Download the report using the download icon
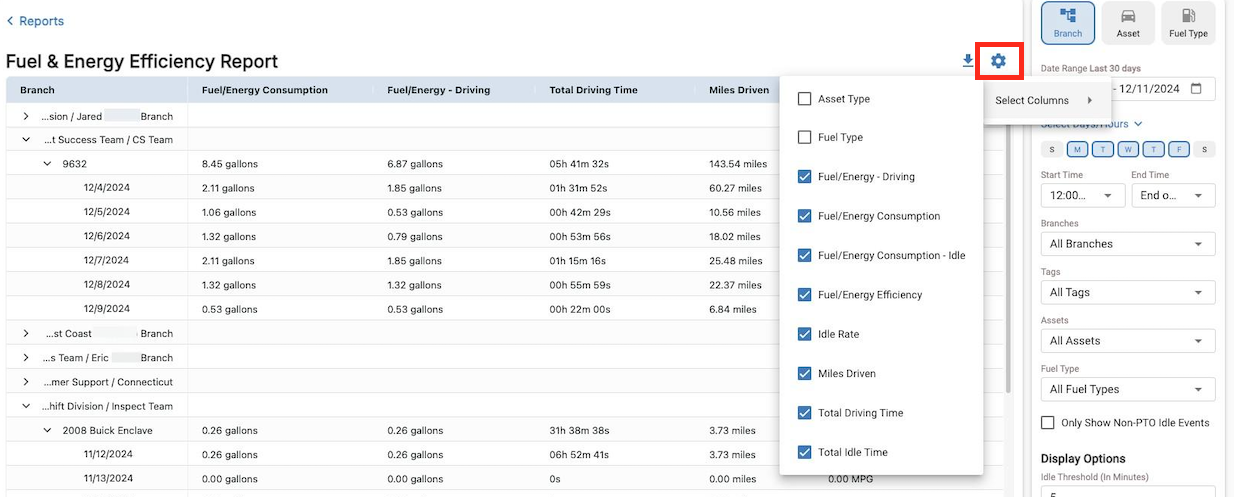The width and height of the screenshot is (1234, 497). coord(968,61)
